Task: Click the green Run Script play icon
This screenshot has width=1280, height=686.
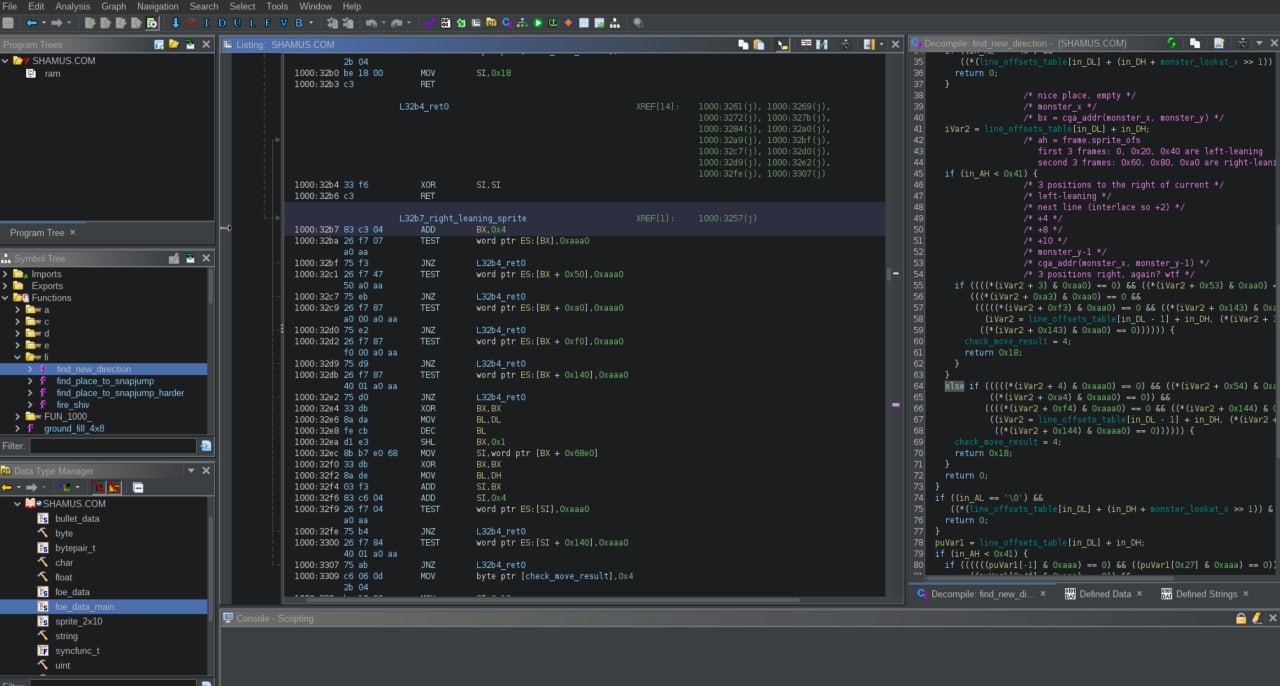Action: pyautogui.click(x=538, y=23)
